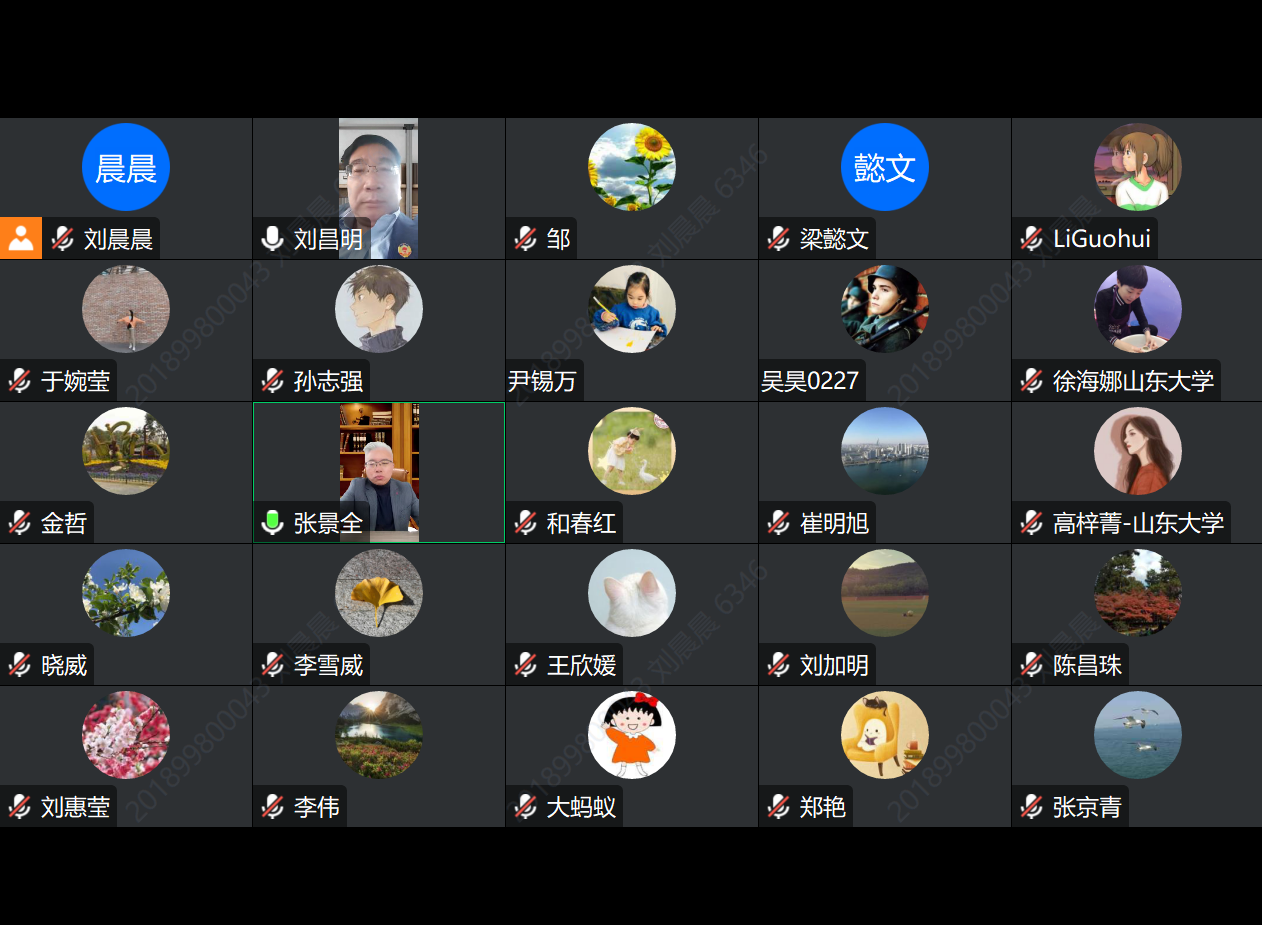Image resolution: width=1262 pixels, height=925 pixels.
Task: Click the muted microphone icon next to 刘晨晨
Action: tap(63, 238)
